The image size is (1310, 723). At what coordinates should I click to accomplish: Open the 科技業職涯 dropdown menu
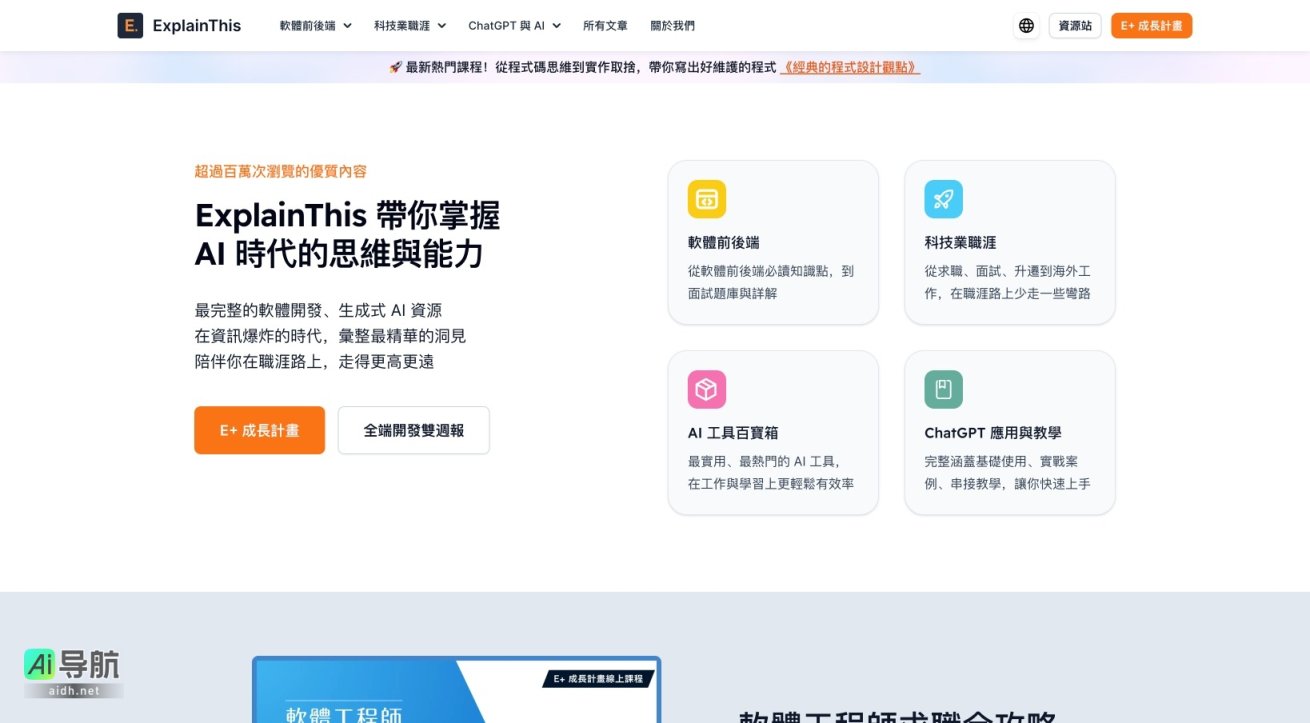[408, 25]
